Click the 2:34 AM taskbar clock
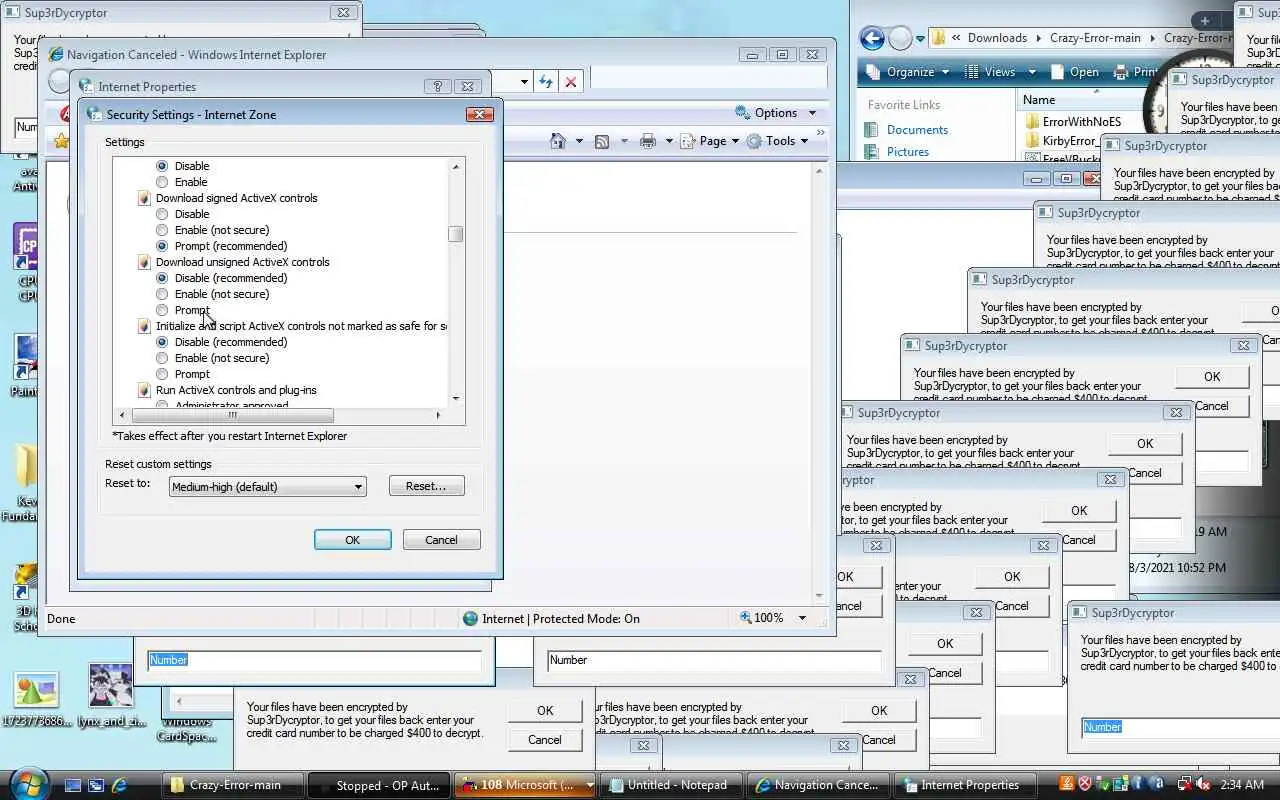1280x800 pixels. coord(1242,785)
